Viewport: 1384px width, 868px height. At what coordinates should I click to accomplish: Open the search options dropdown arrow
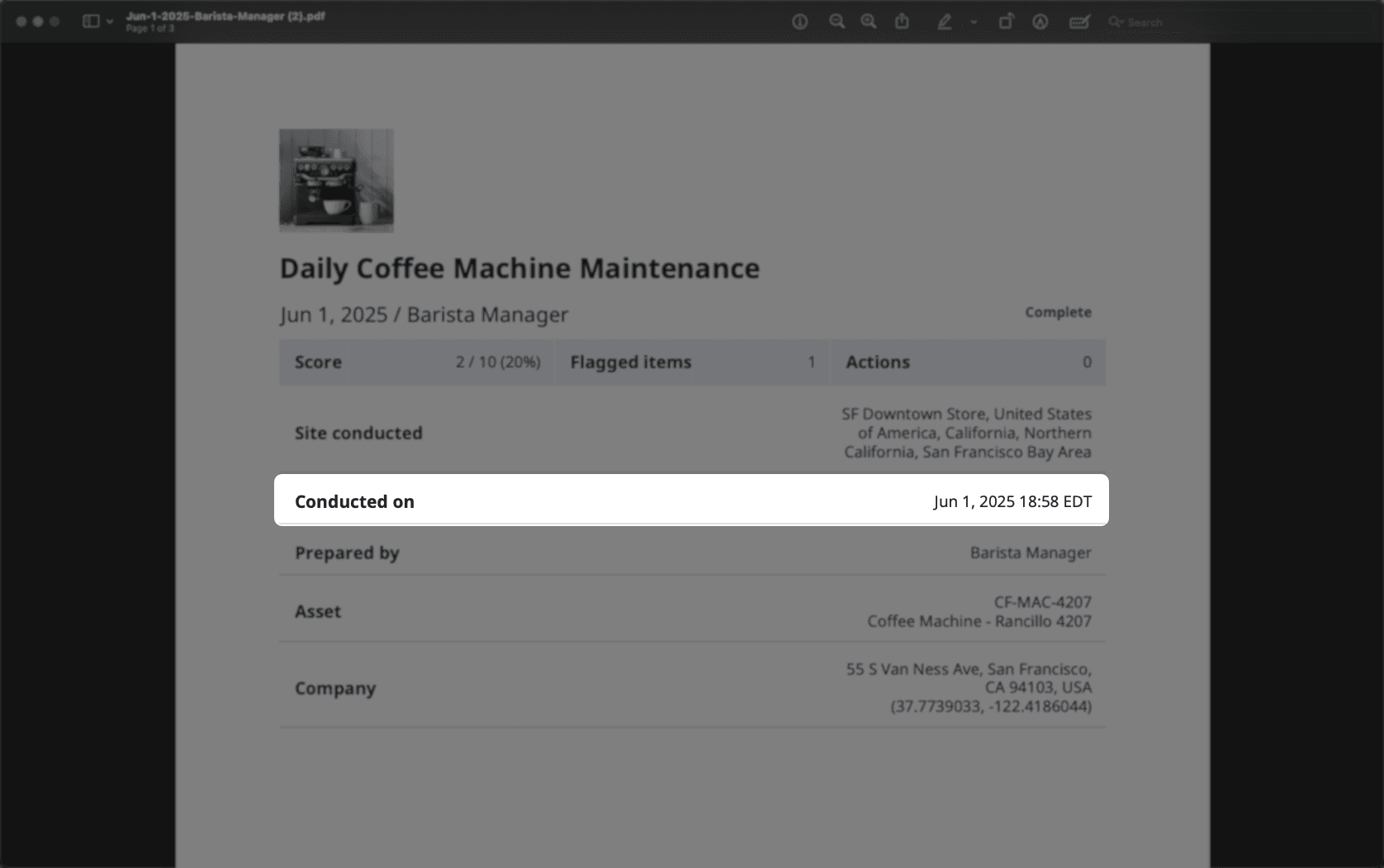coord(1125,22)
